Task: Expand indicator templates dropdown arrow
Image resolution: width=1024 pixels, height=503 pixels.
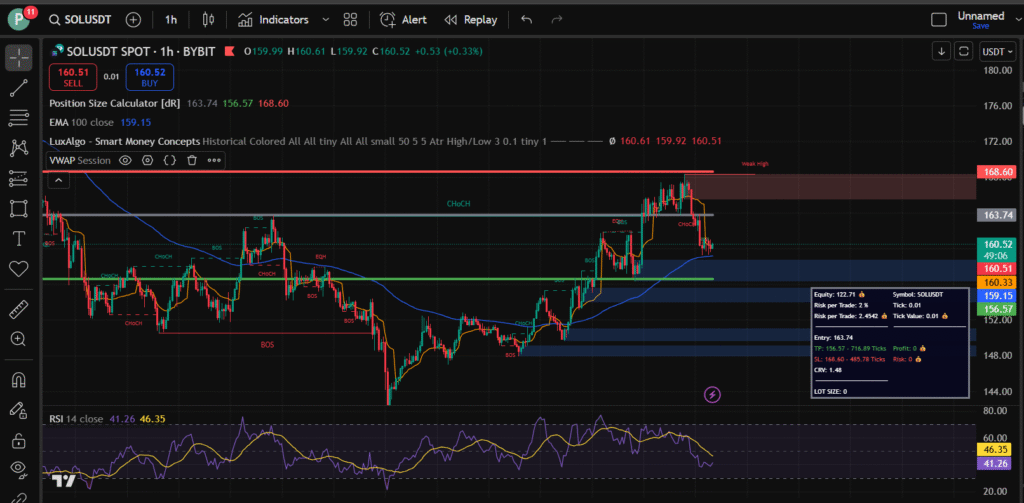Action: (x=326, y=20)
